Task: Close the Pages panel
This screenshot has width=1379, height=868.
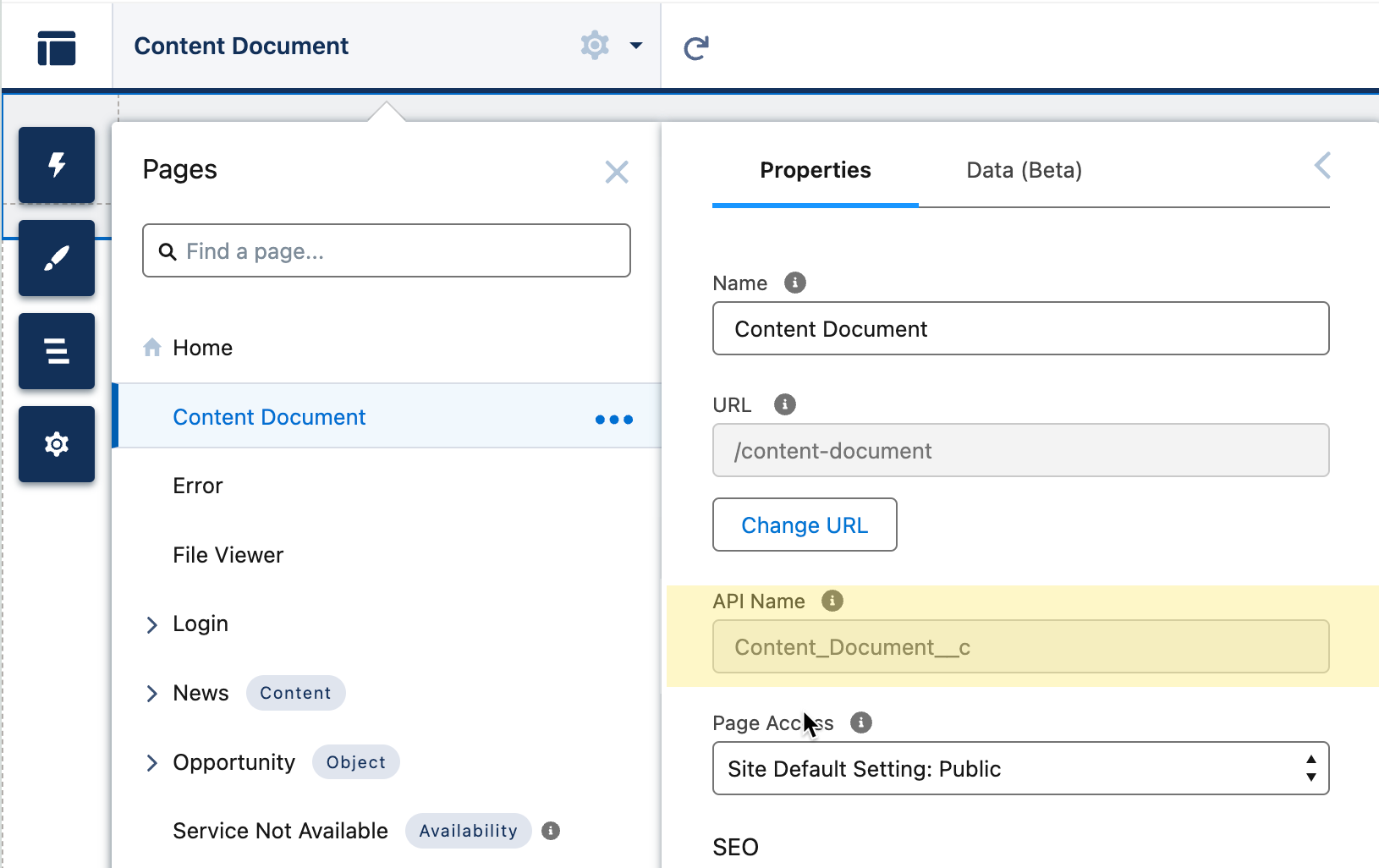Action: (617, 173)
